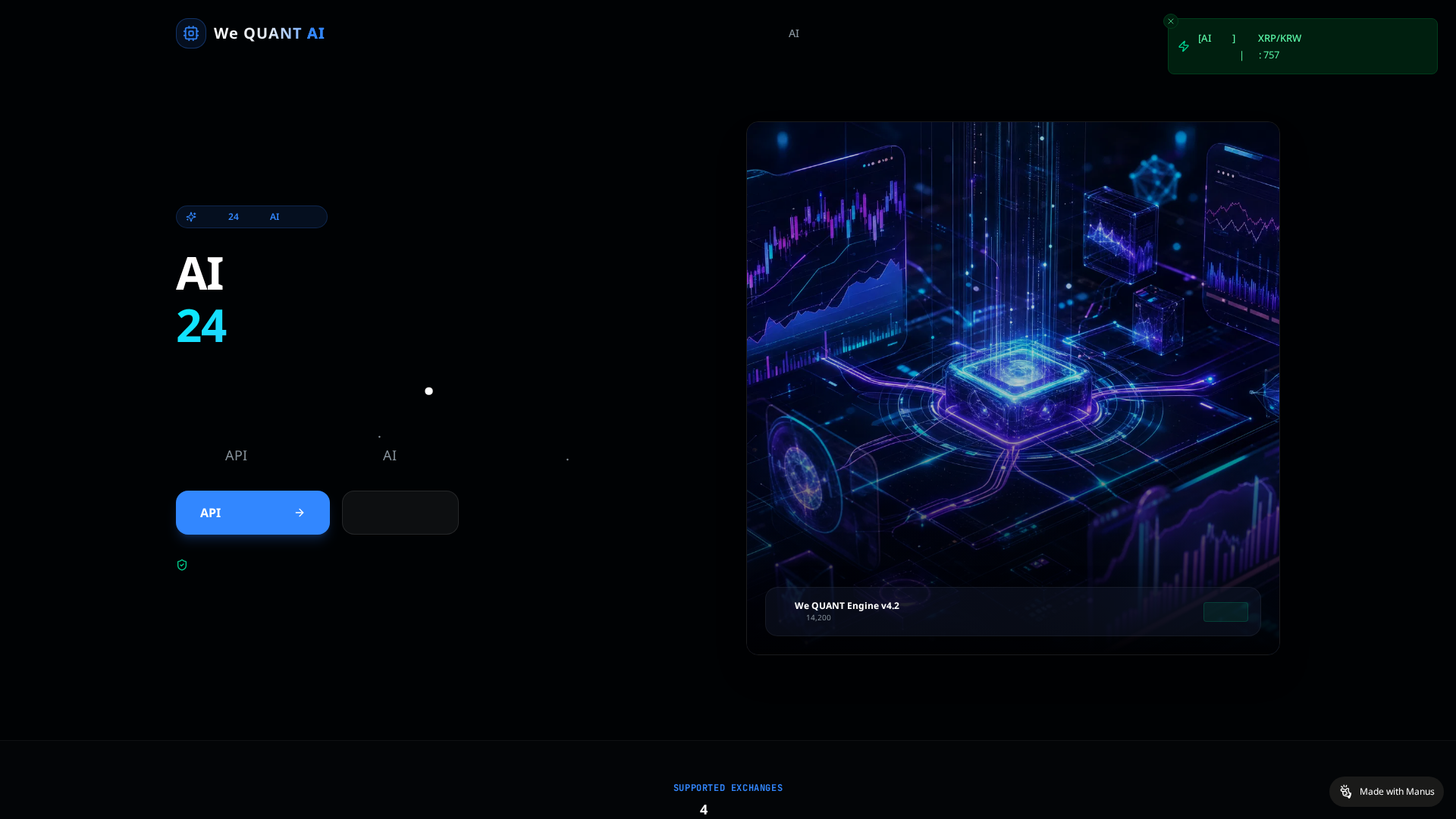Click the large AI headline text
Viewport: 1456px width, 819px height.
coord(199,273)
